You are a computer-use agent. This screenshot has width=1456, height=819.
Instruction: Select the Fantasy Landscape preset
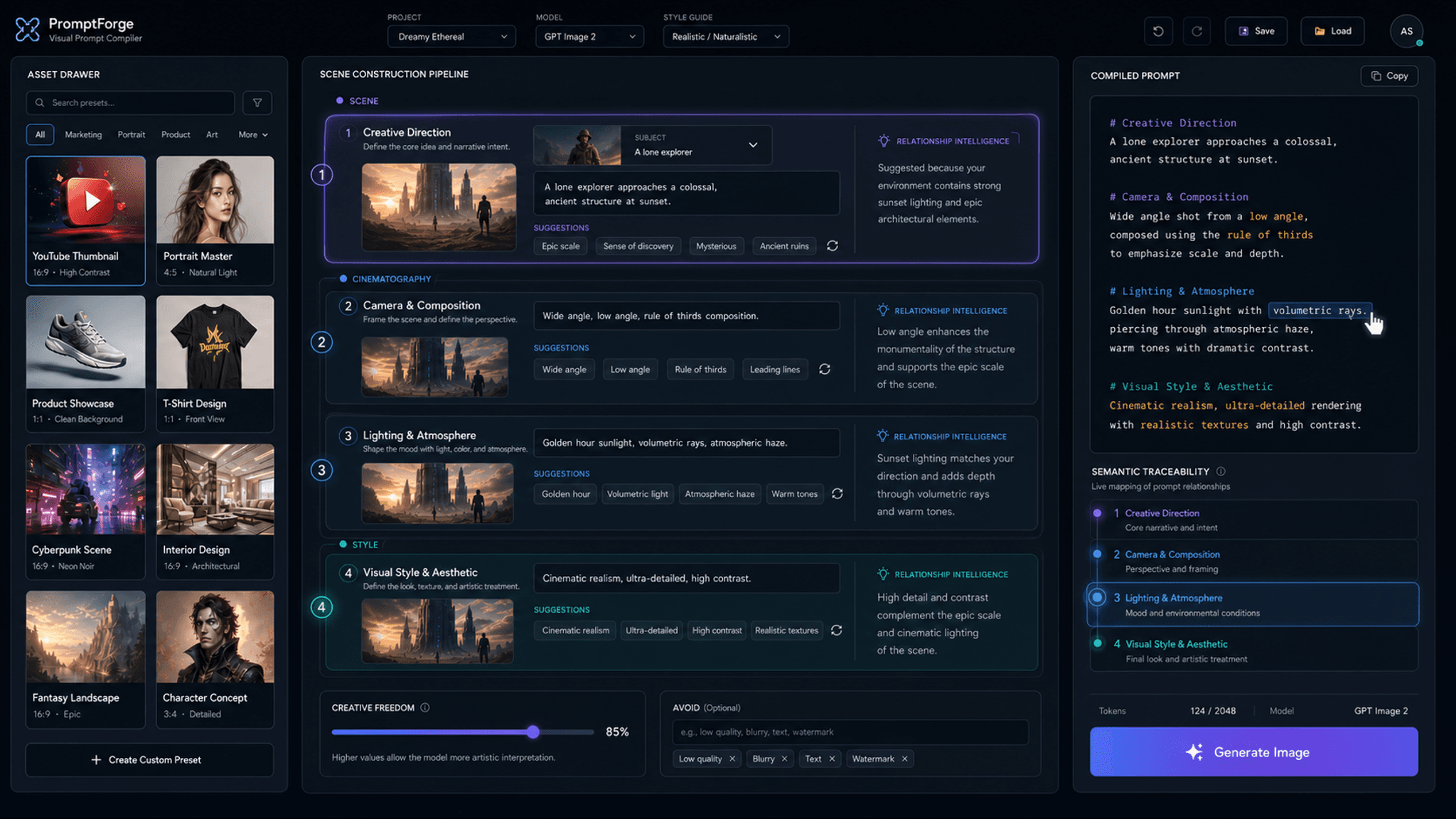tap(85, 659)
